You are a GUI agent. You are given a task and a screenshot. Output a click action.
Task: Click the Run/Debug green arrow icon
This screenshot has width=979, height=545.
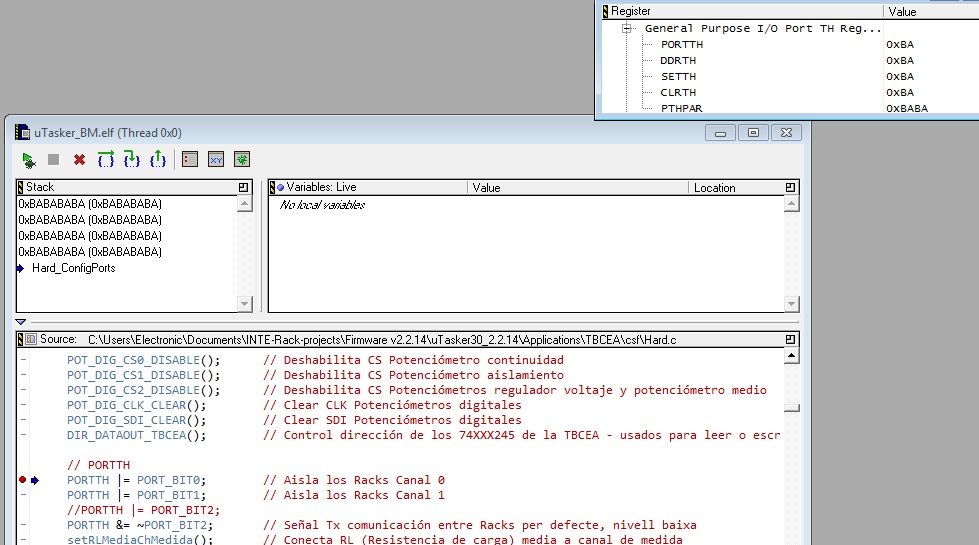(x=29, y=160)
